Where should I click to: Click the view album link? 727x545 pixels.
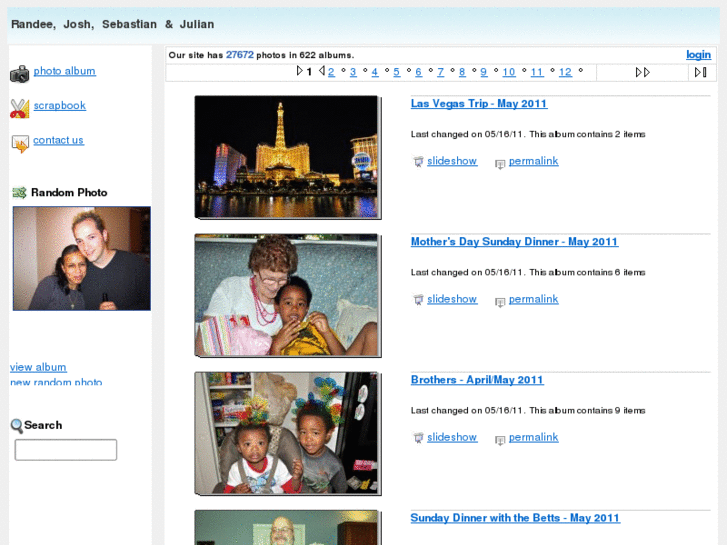point(38,367)
